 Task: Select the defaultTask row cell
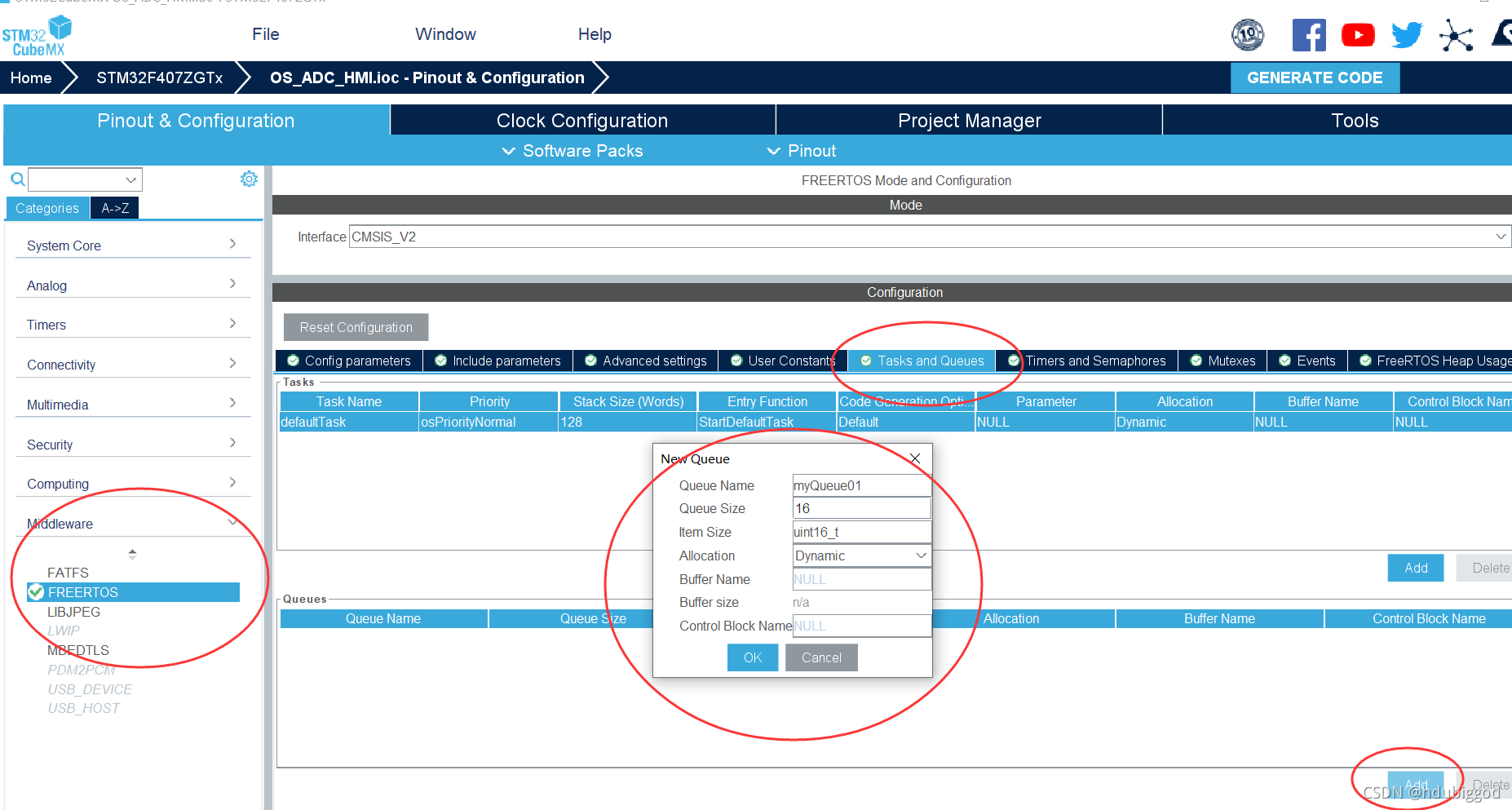(x=349, y=422)
